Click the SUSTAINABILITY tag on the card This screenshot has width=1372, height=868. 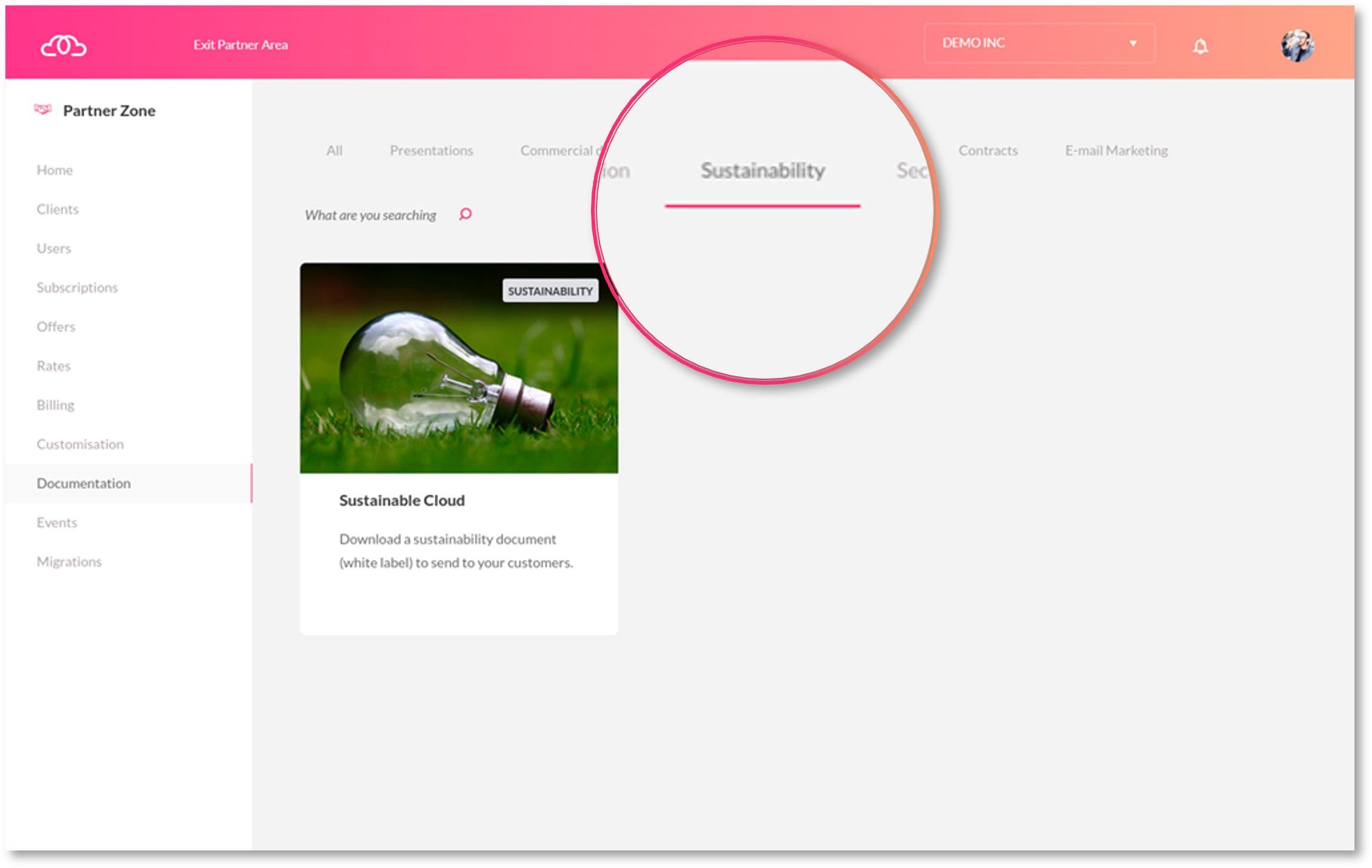(x=550, y=291)
